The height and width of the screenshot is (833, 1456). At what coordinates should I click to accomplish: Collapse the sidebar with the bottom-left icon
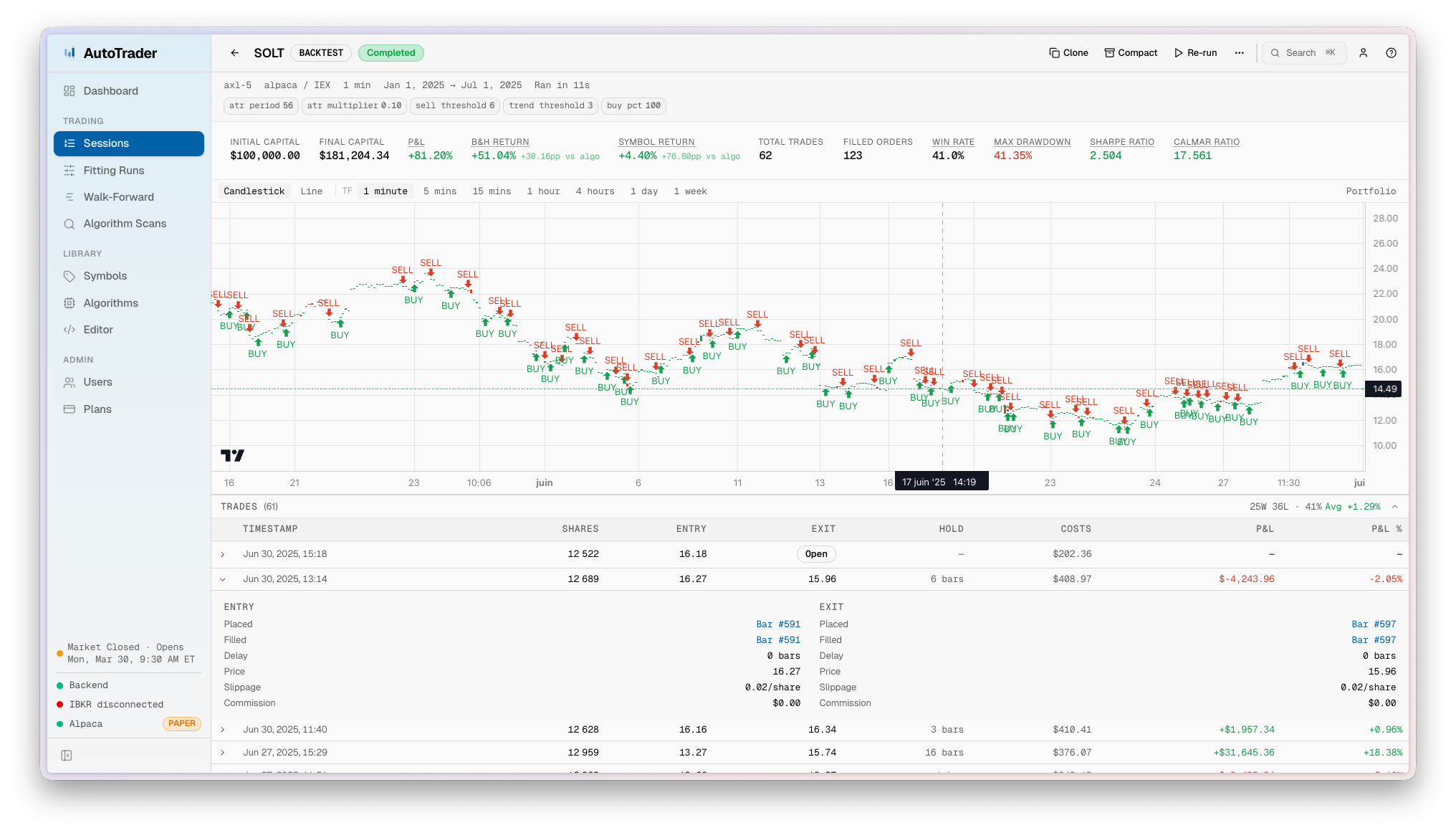[66, 755]
